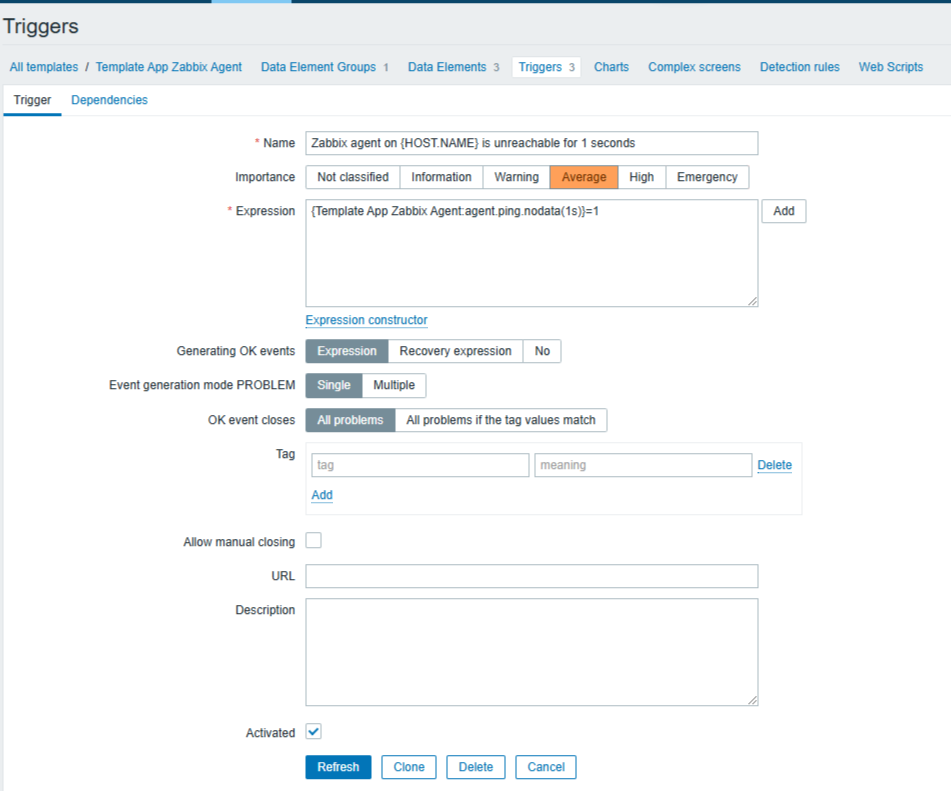
Task: Select All problems if tag values match
Action: point(501,420)
